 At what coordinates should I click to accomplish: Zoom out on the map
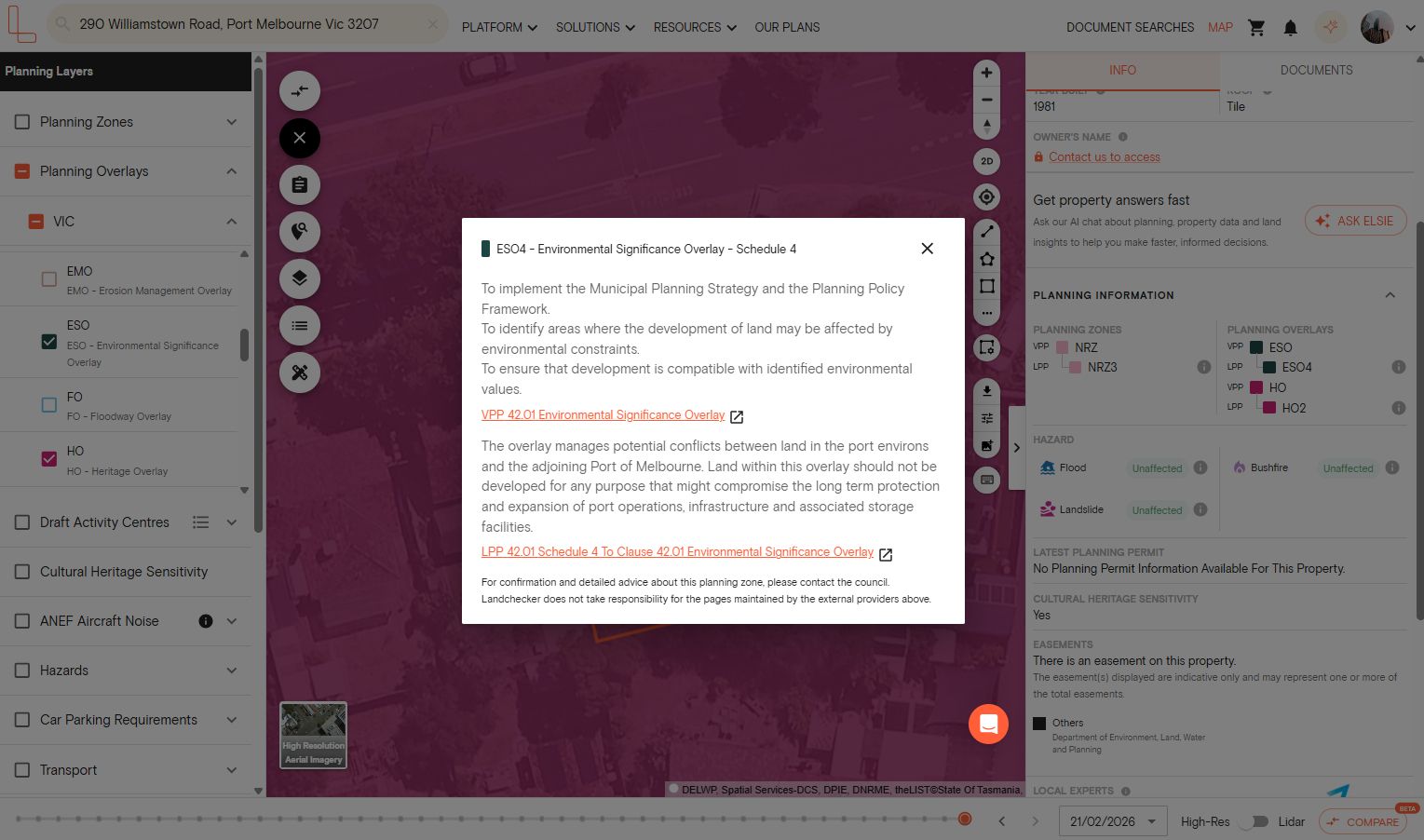pos(986,100)
